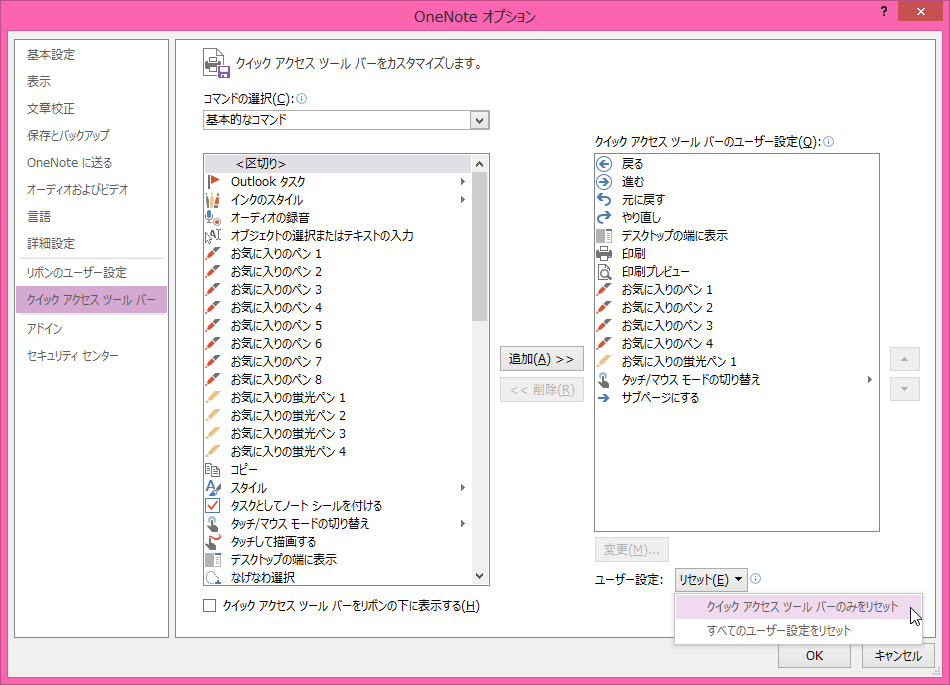Image resolution: width=950 pixels, height=685 pixels.
Task: Click the 追加(A) >> button
Action: [x=542, y=359]
